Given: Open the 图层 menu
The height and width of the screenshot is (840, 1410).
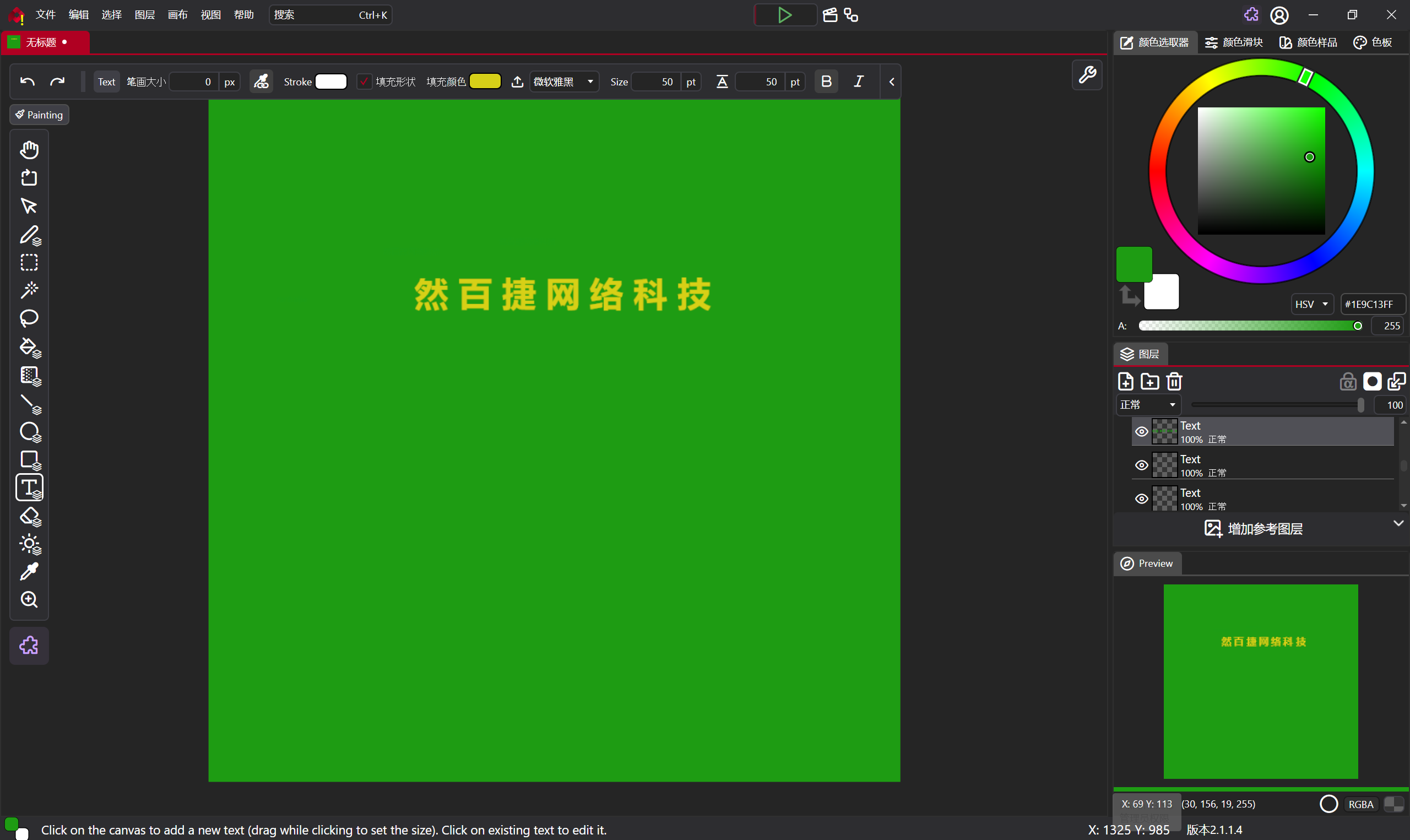Looking at the screenshot, I should 145,15.
